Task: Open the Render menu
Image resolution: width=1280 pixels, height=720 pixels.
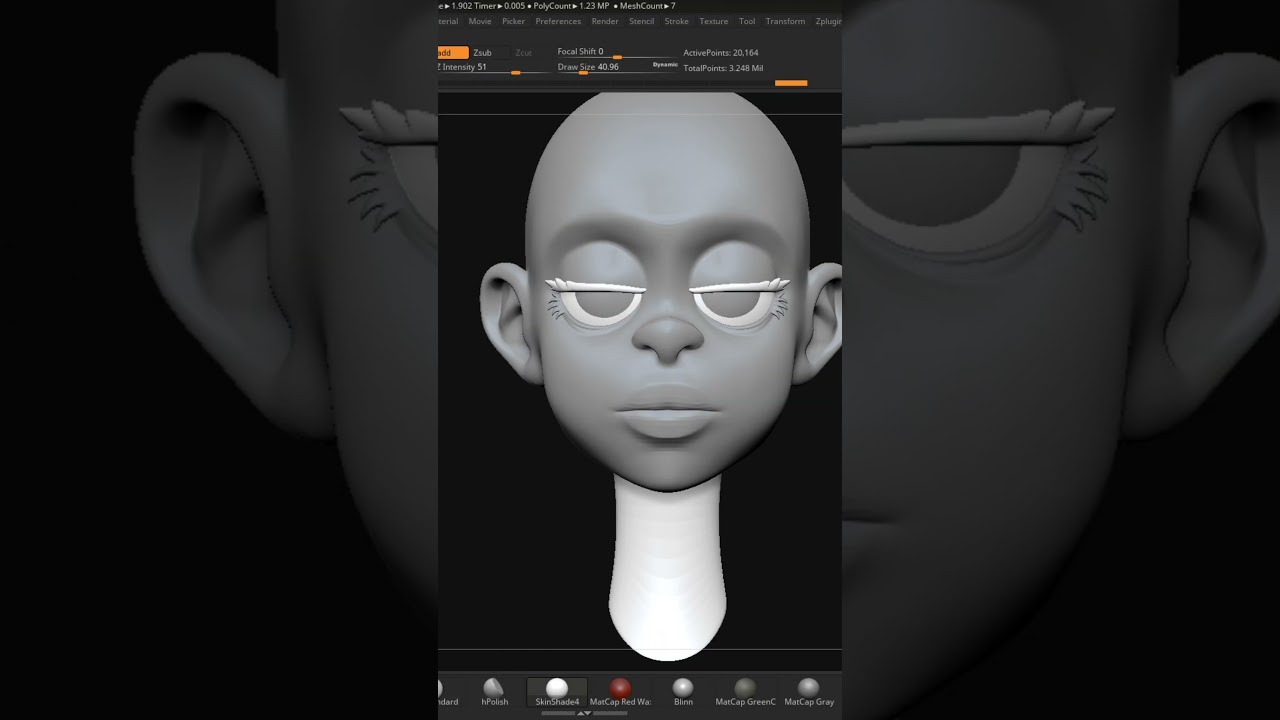Action: tap(605, 21)
